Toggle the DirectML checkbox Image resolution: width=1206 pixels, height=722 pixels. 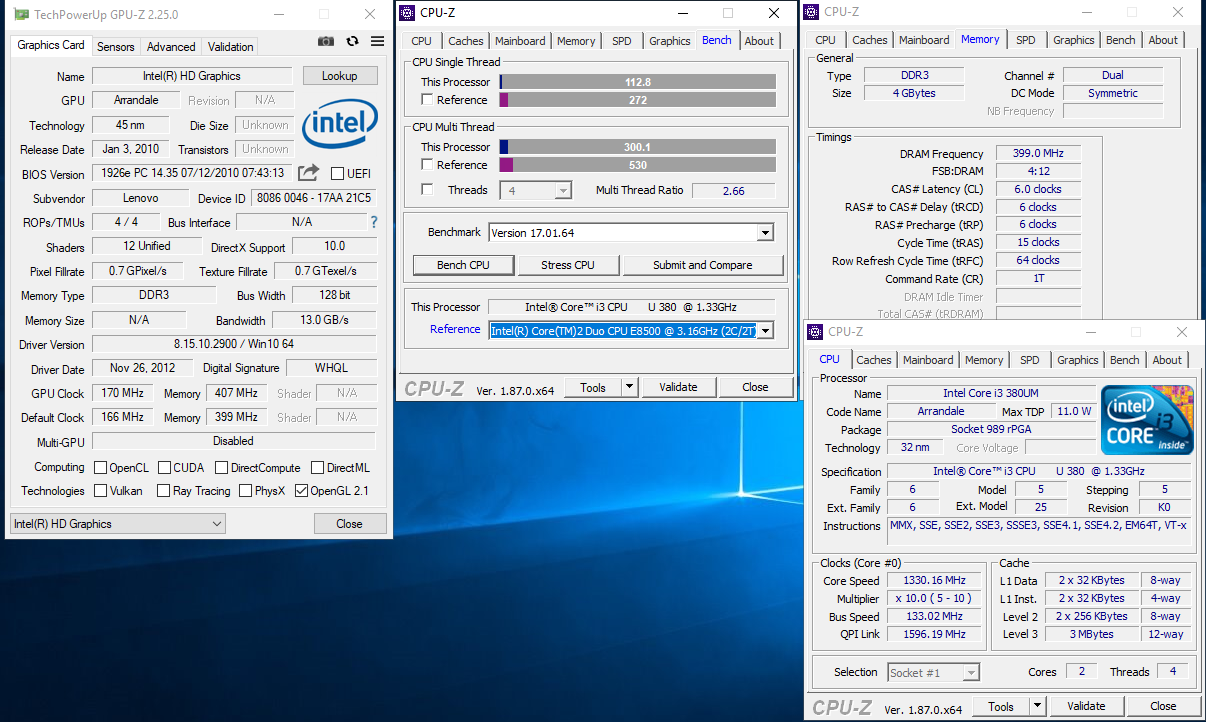[317, 467]
